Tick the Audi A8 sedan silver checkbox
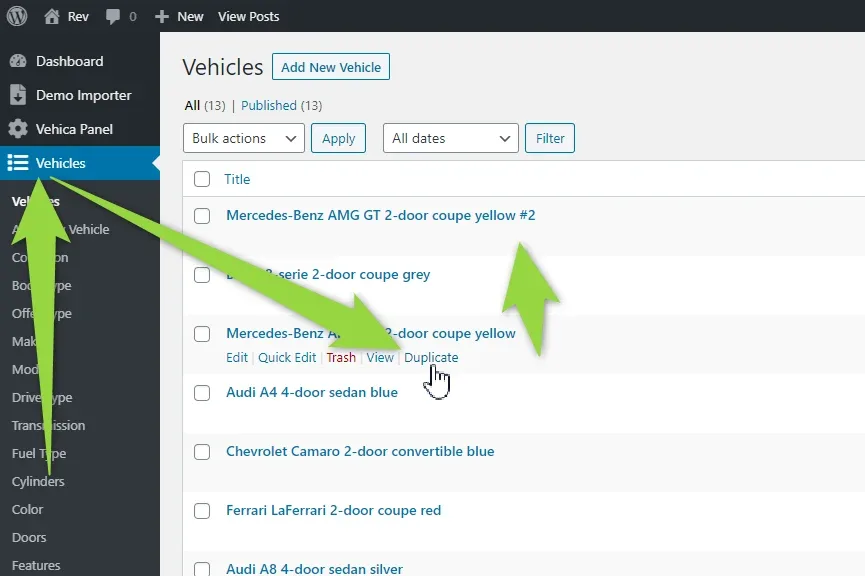865x576 pixels. point(202,569)
